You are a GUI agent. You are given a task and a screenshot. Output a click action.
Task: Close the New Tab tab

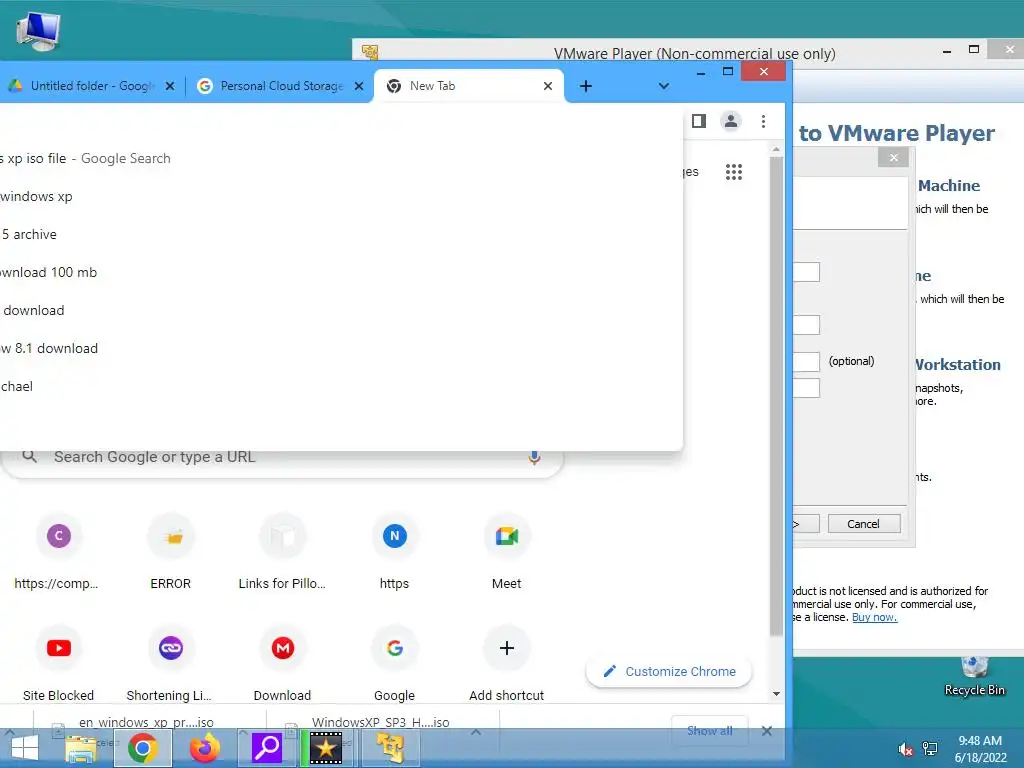point(548,86)
